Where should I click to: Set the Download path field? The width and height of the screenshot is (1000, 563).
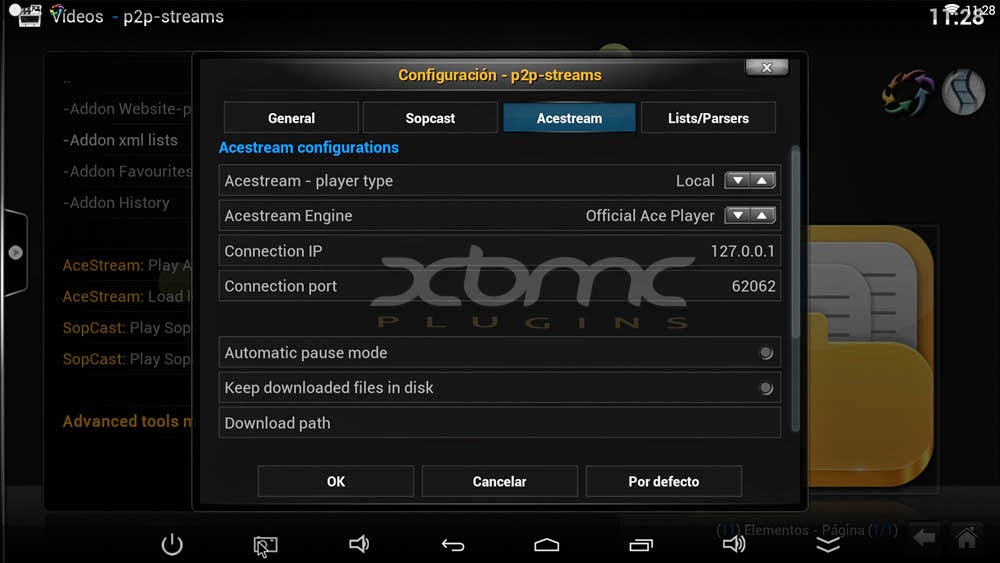tap(499, 423)
